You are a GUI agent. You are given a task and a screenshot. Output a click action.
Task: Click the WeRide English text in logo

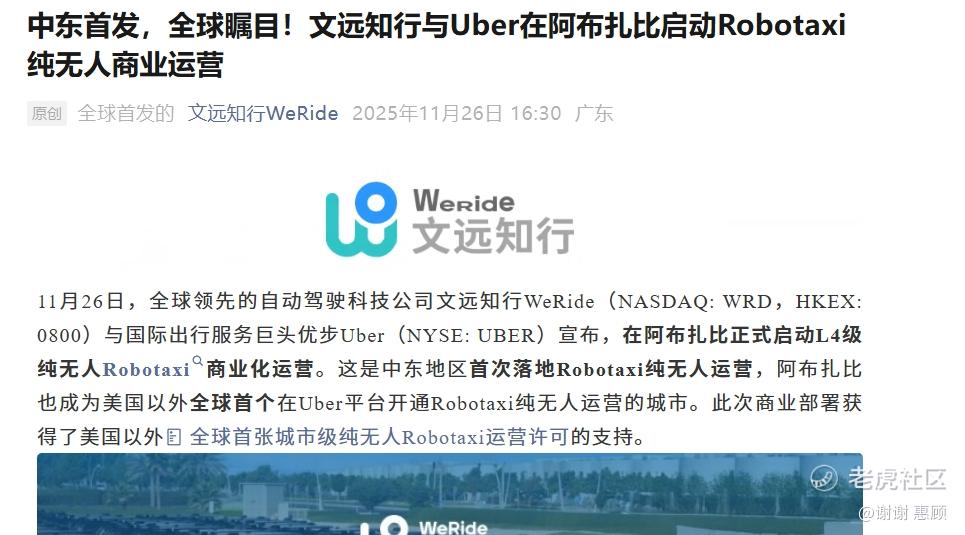[x=464, y=201]
